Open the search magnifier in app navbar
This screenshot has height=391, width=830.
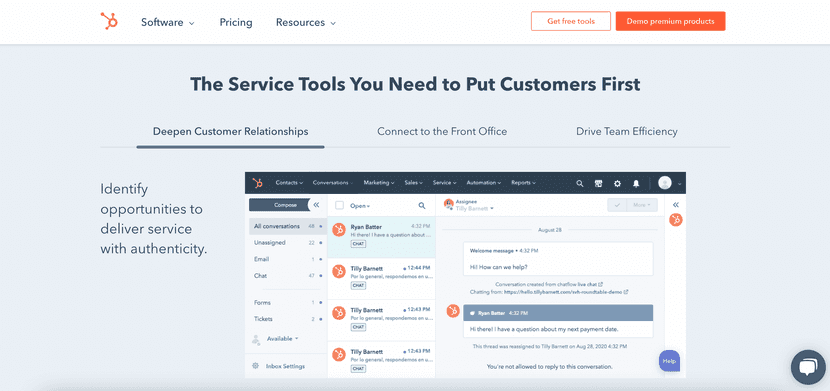[580, 183]
